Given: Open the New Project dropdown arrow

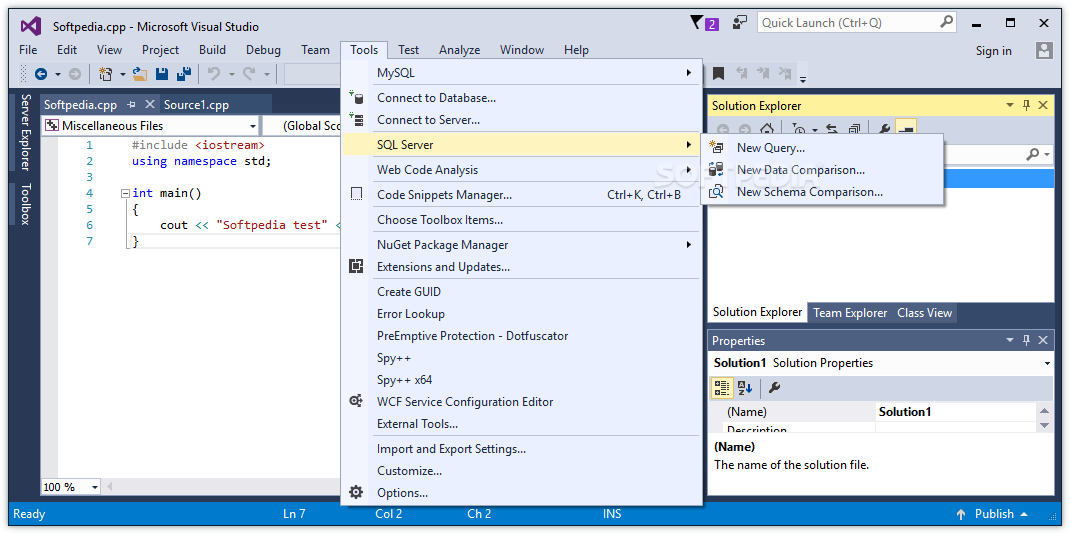Looking at the screenshot, I should pyautogui.click(x=123, y=74).
